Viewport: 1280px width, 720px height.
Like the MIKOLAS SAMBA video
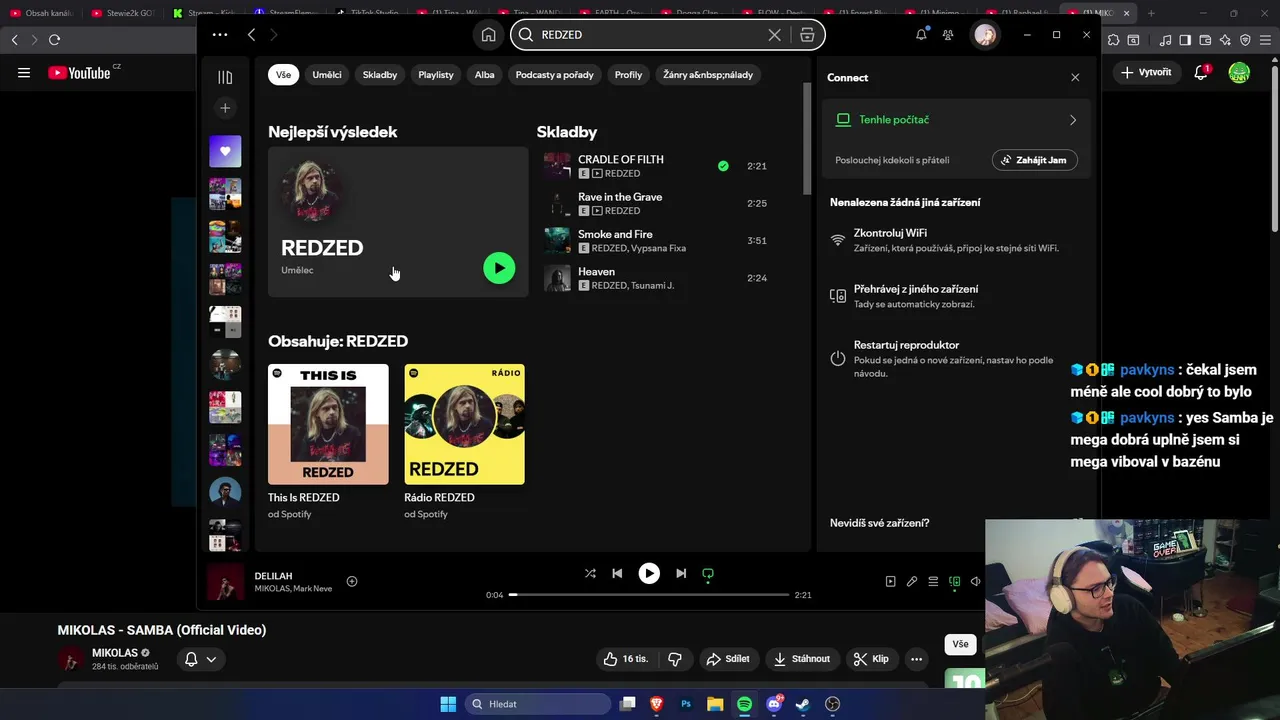coord(626,659)
